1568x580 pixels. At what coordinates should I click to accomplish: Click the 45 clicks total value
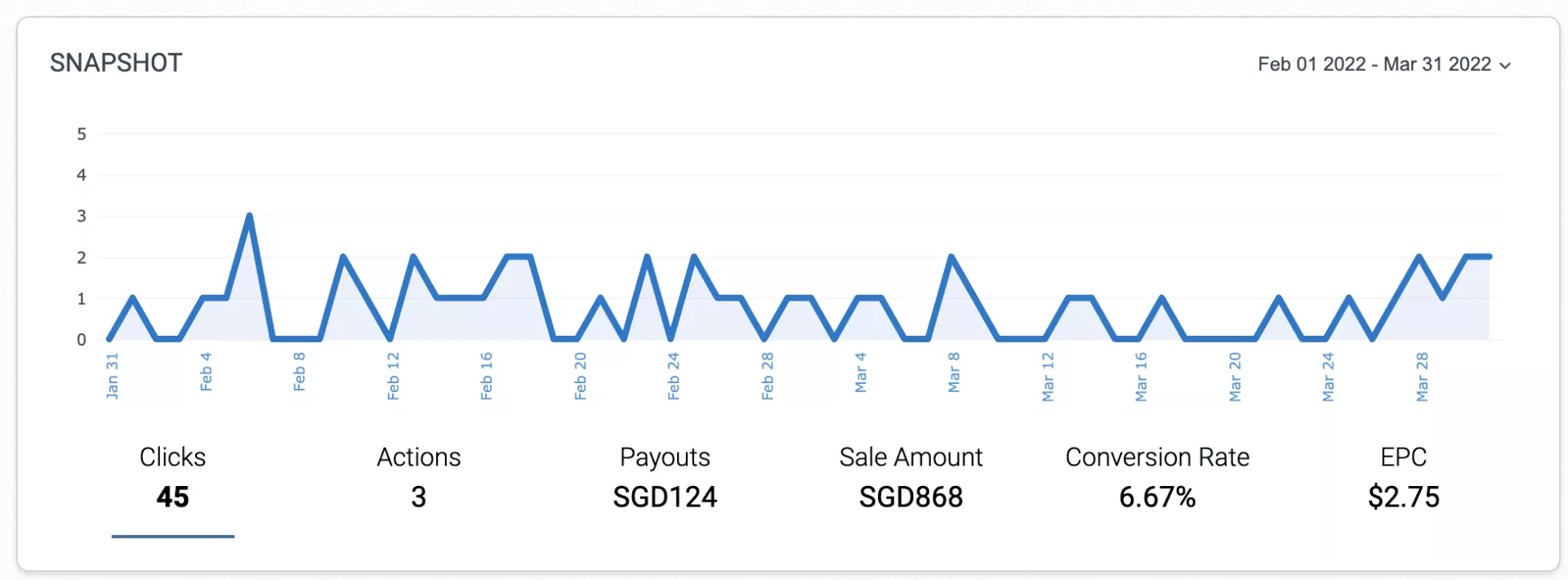pos(172,497)
